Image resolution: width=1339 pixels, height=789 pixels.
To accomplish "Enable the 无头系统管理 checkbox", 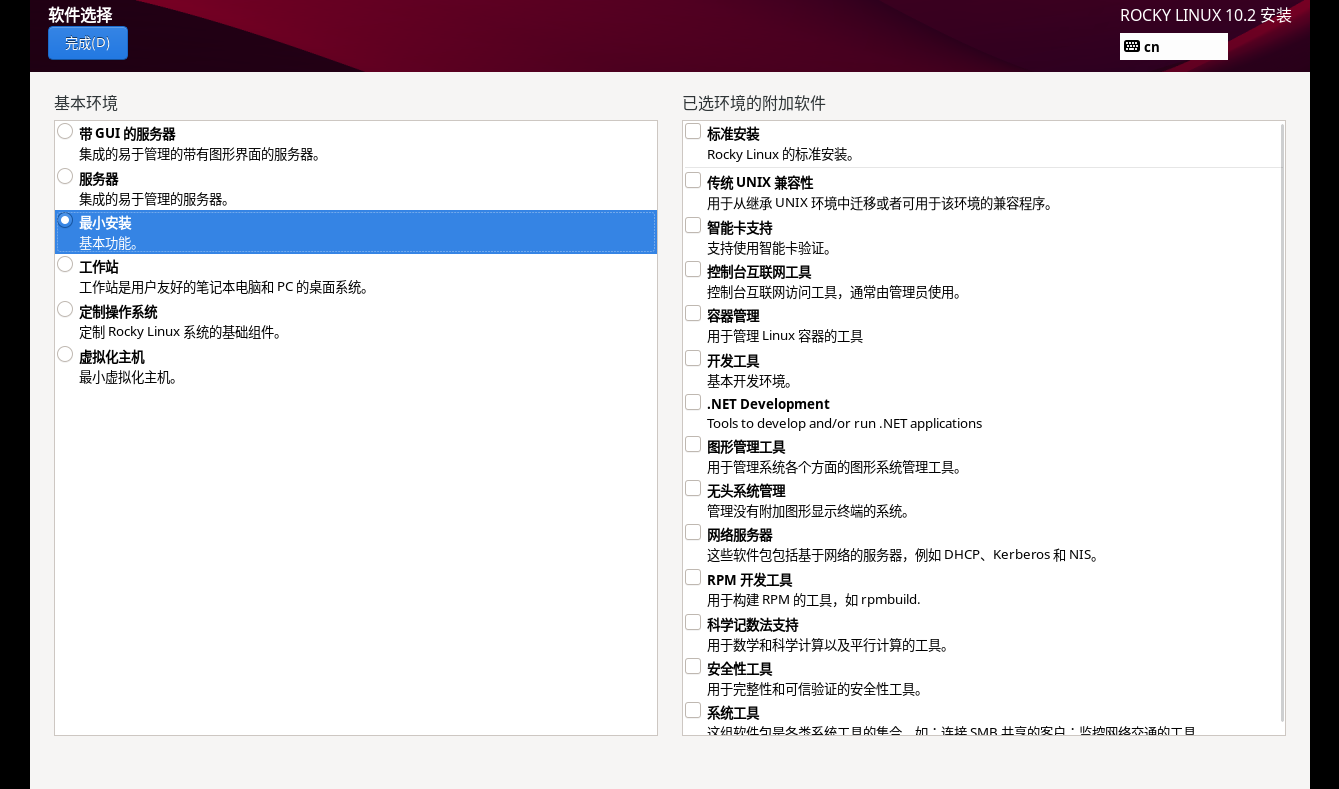I will [x=693, y=488].
